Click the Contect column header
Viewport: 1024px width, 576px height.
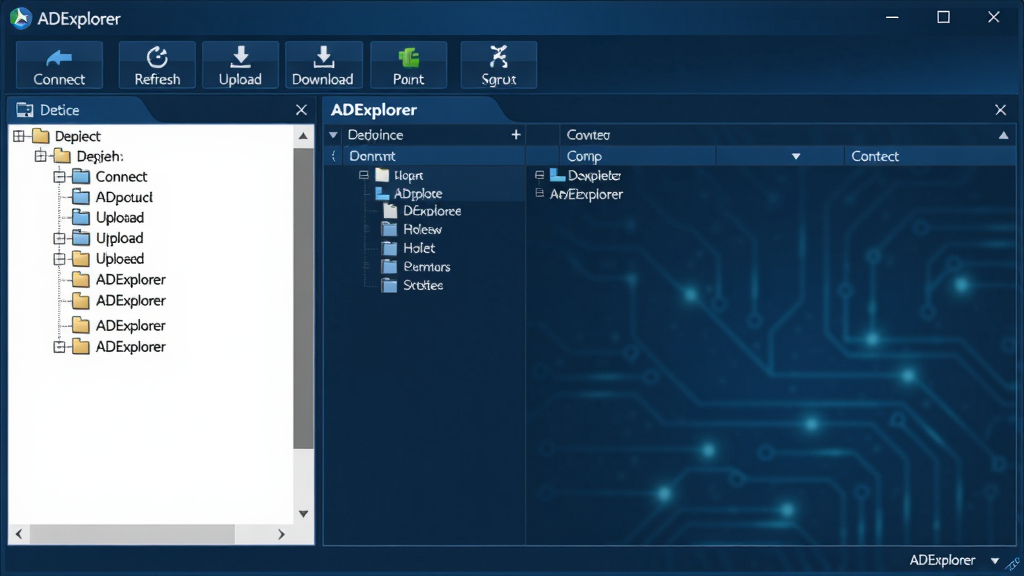tap(930, 156)
